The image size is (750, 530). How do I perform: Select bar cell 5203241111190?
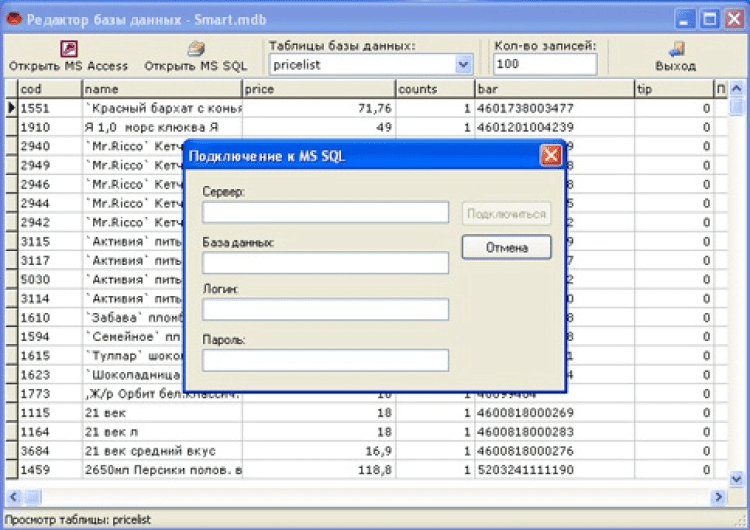[x=554, y=470]
